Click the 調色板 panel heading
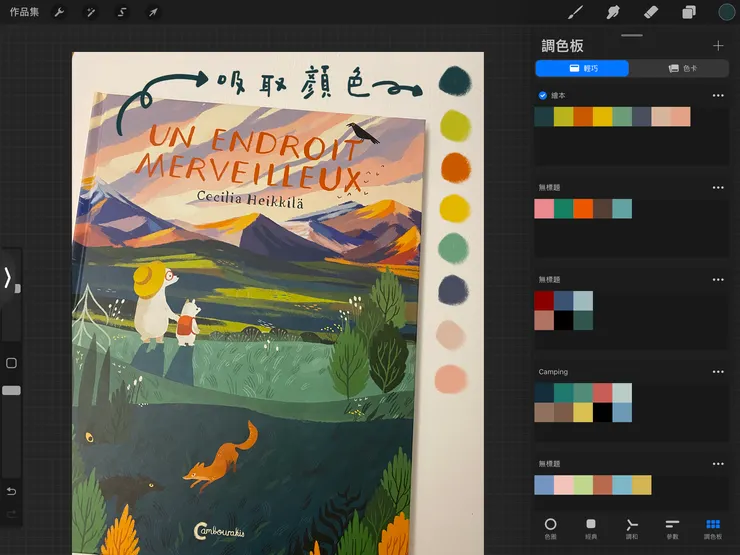 562,46
